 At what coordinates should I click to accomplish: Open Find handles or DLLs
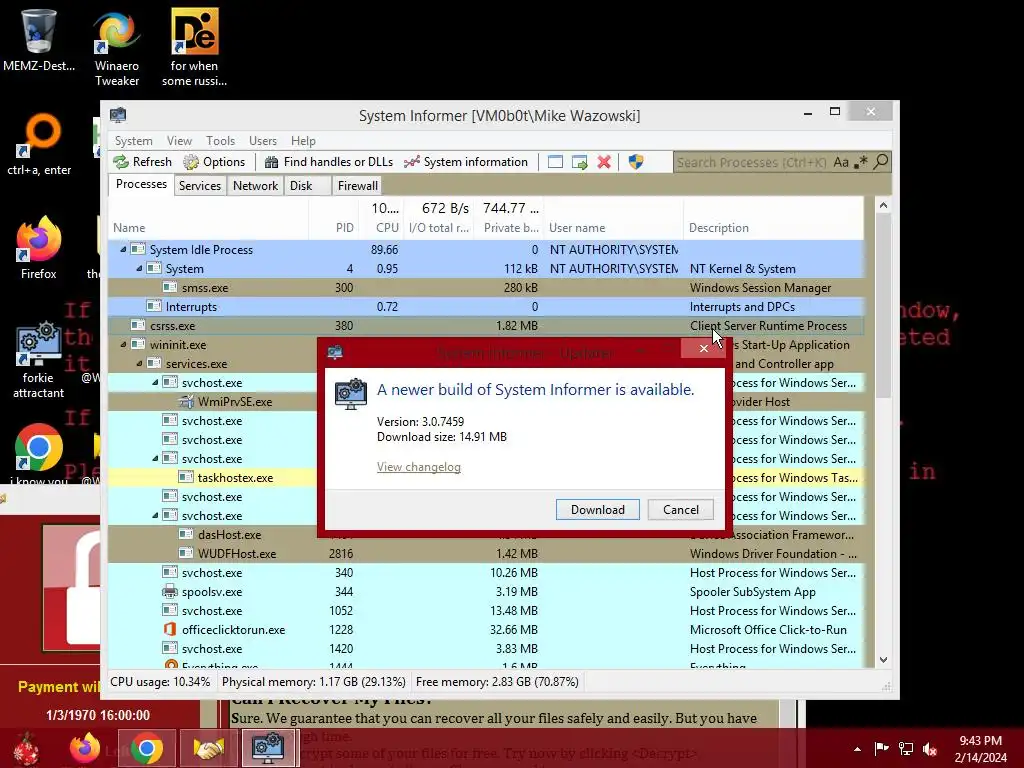(328, 162)
